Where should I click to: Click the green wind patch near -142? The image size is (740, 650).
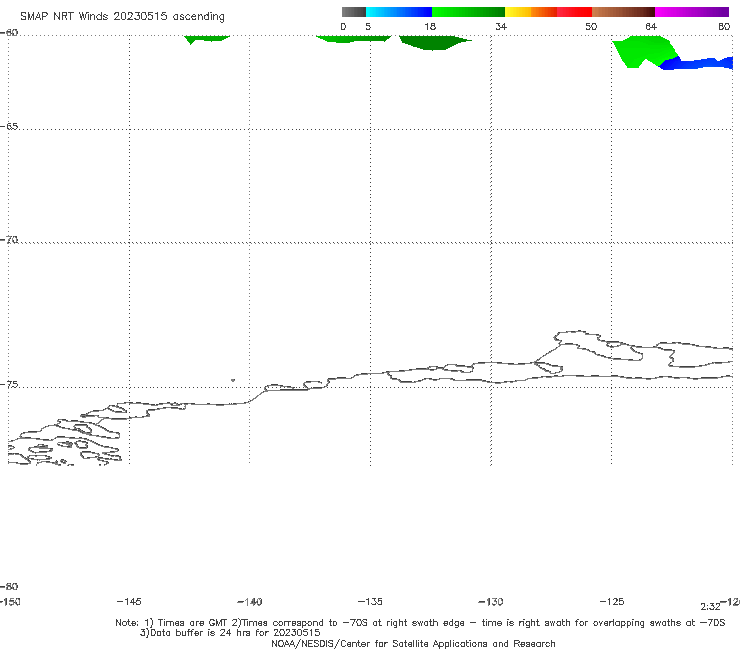(x=206, y=39)
